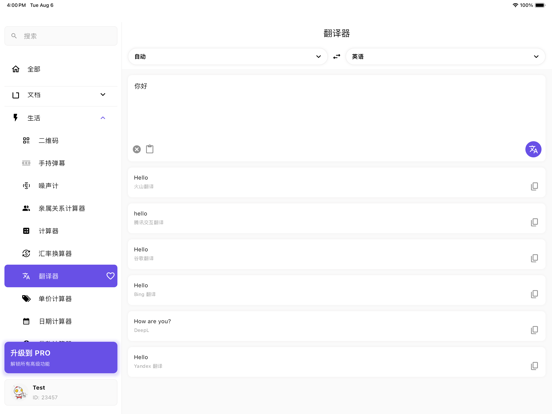Click the people relationship icon
552x414 pixels.
tap(26, 208)
